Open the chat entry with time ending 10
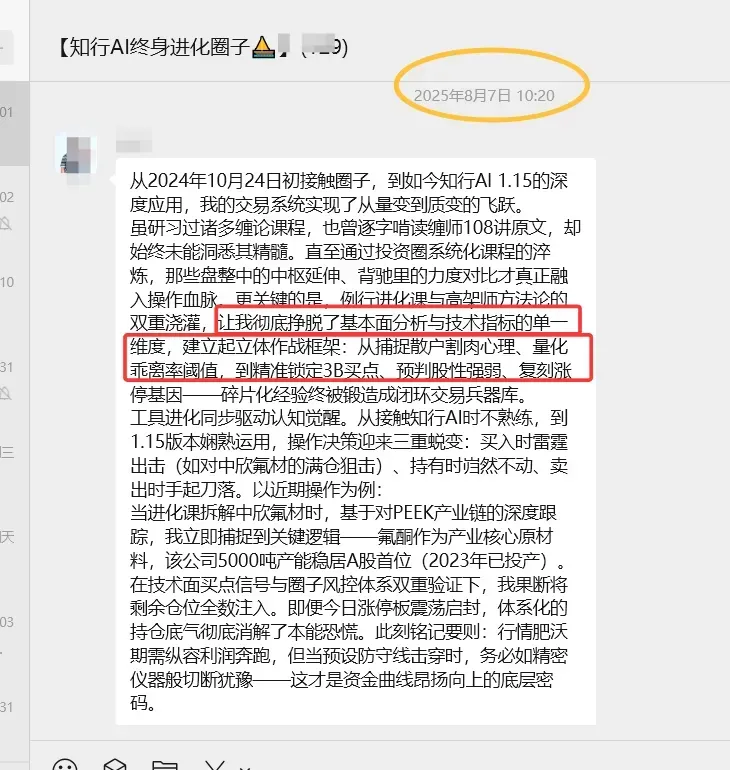This screenshot has height=770, width=730. coord(15,294)
